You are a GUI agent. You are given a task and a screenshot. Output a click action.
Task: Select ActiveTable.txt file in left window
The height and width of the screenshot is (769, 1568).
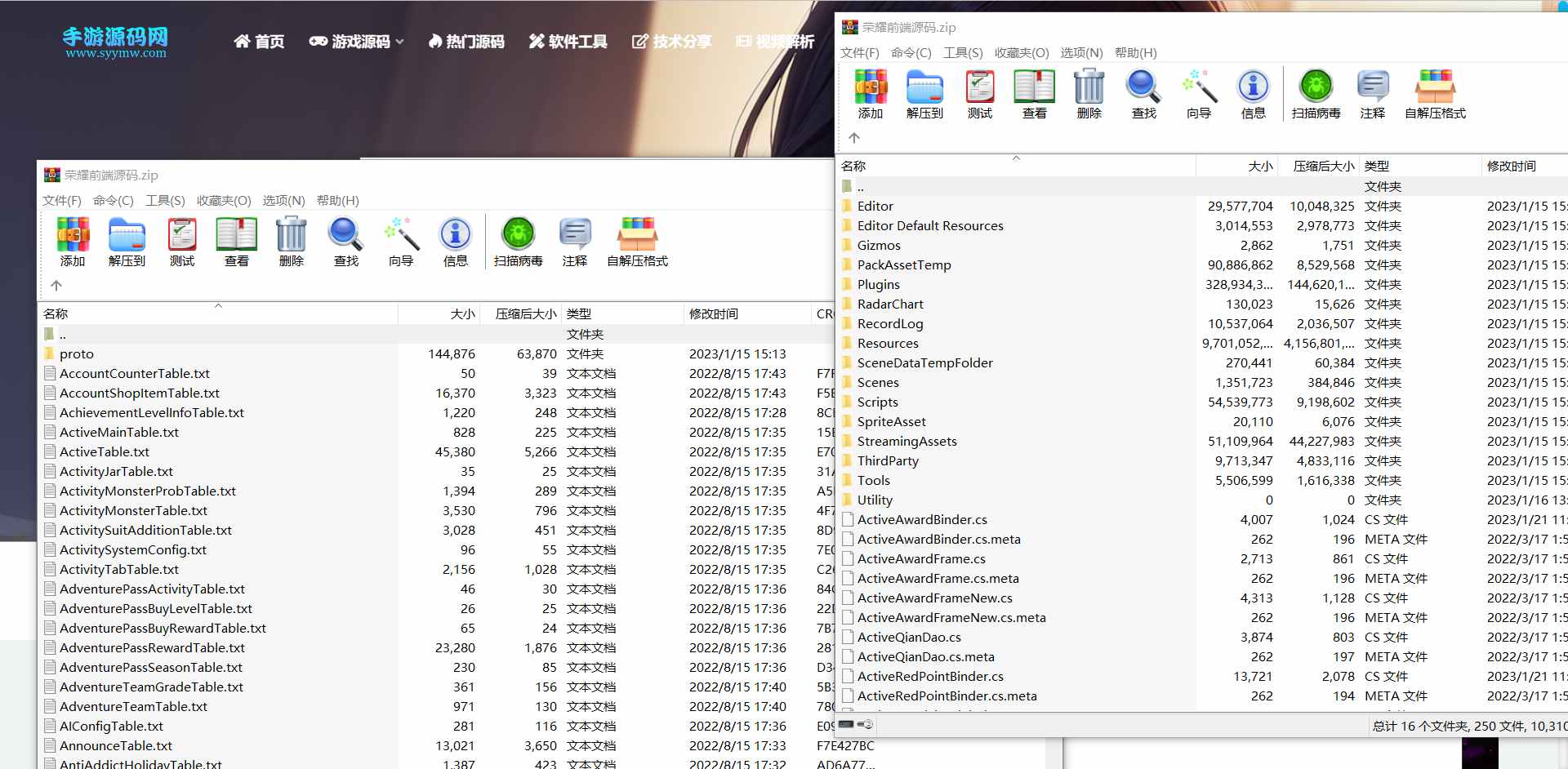[x=105, y=452]
